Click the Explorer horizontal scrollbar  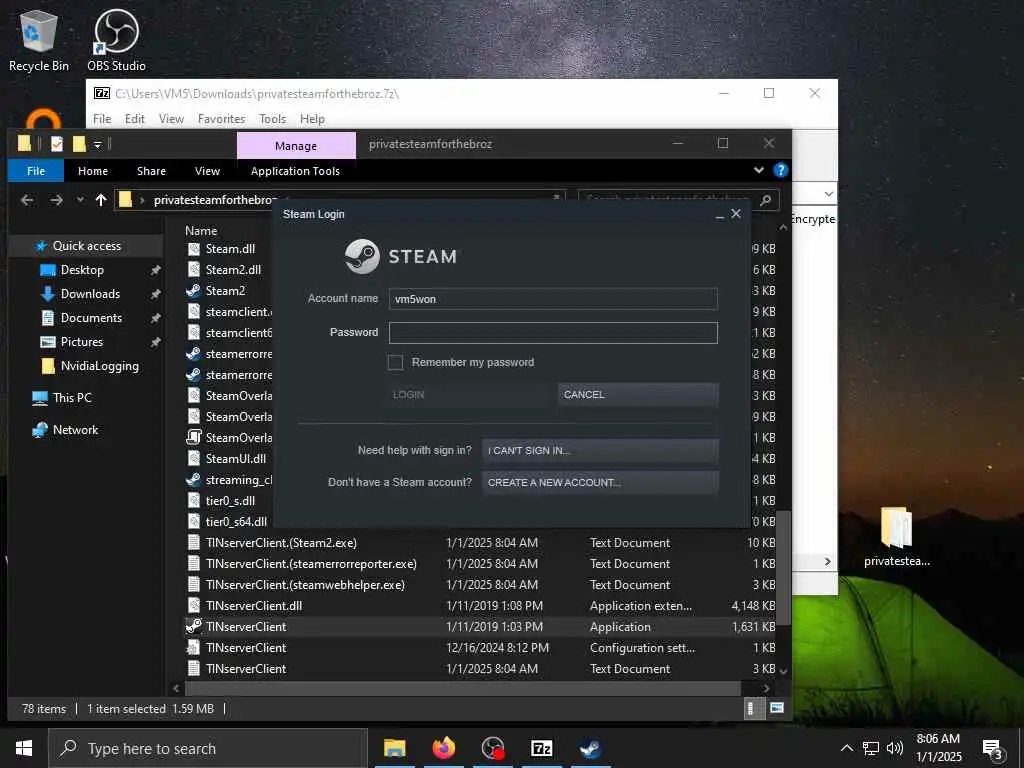pyautogui.click(x=462, y=688)
